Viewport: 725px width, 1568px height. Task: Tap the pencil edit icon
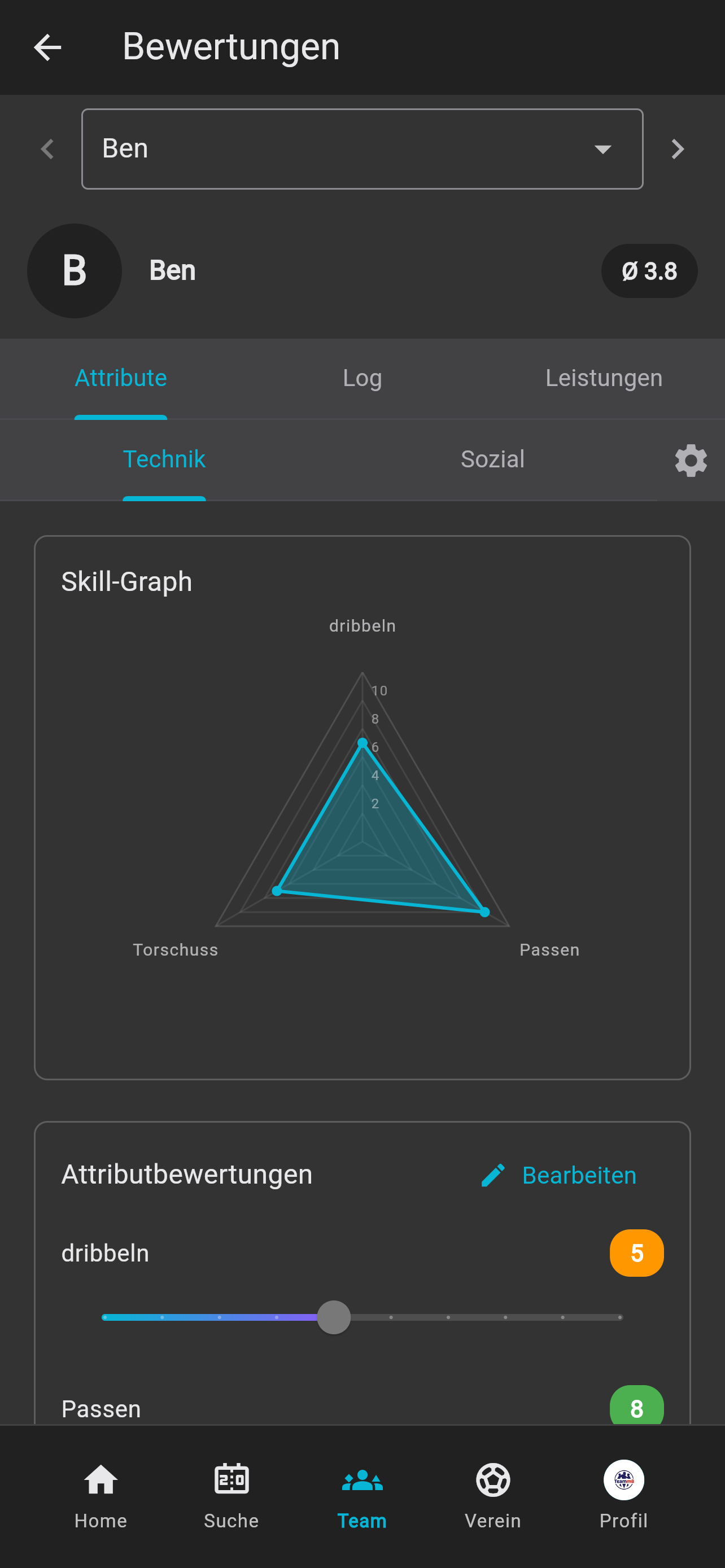pos(492,1175)
